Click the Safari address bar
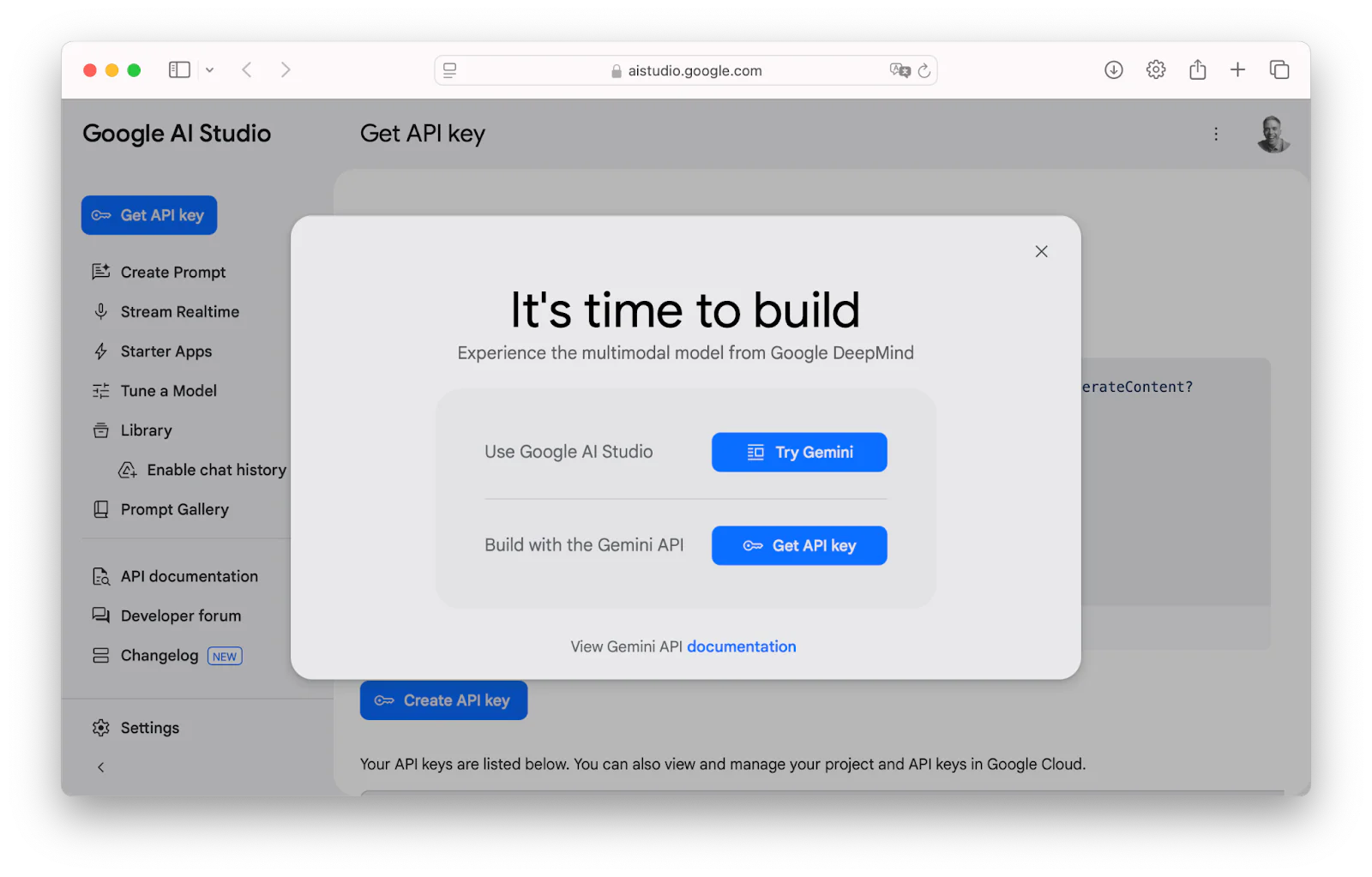 coord(685,70)
